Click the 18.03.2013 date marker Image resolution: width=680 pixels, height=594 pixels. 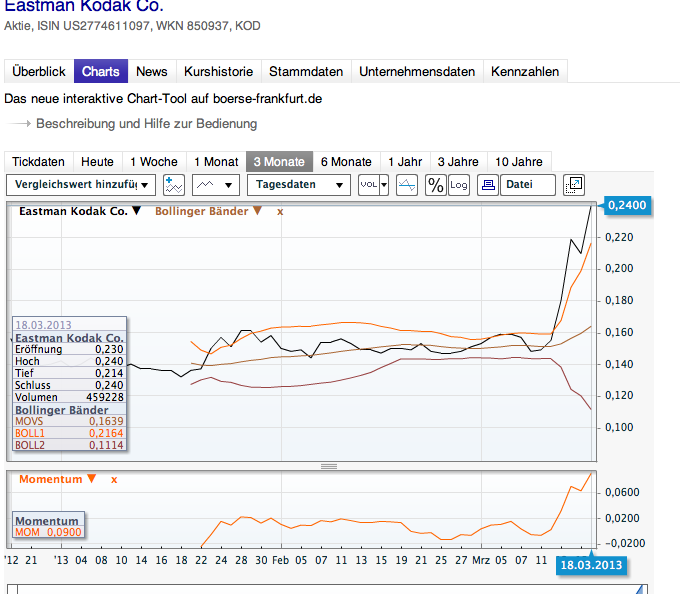[x=591, y=565]
